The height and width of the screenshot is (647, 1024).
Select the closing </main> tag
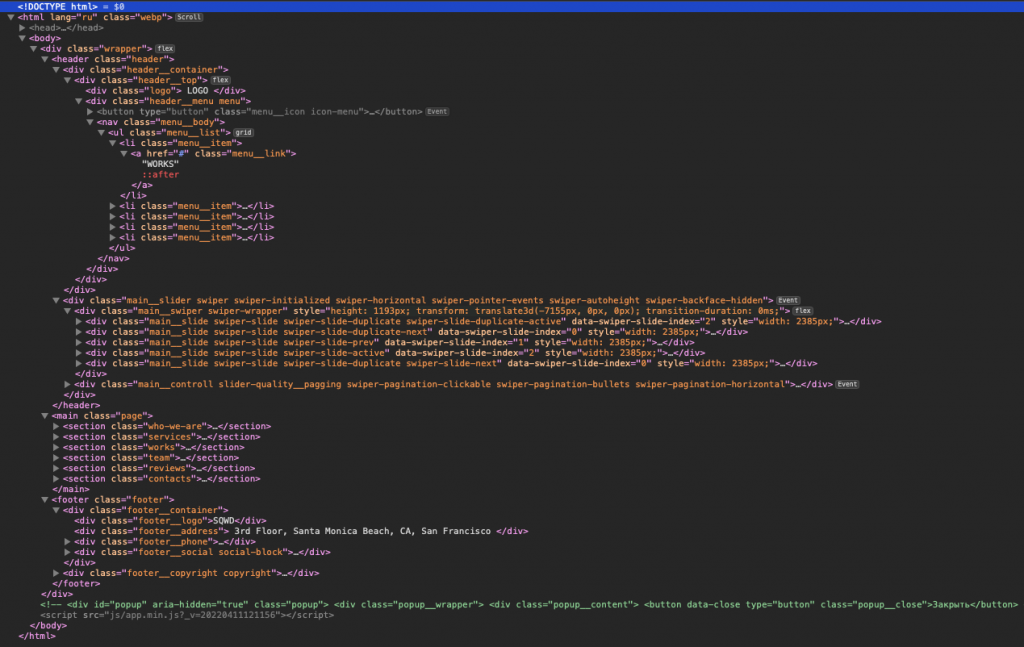click(x=71, y=489)
